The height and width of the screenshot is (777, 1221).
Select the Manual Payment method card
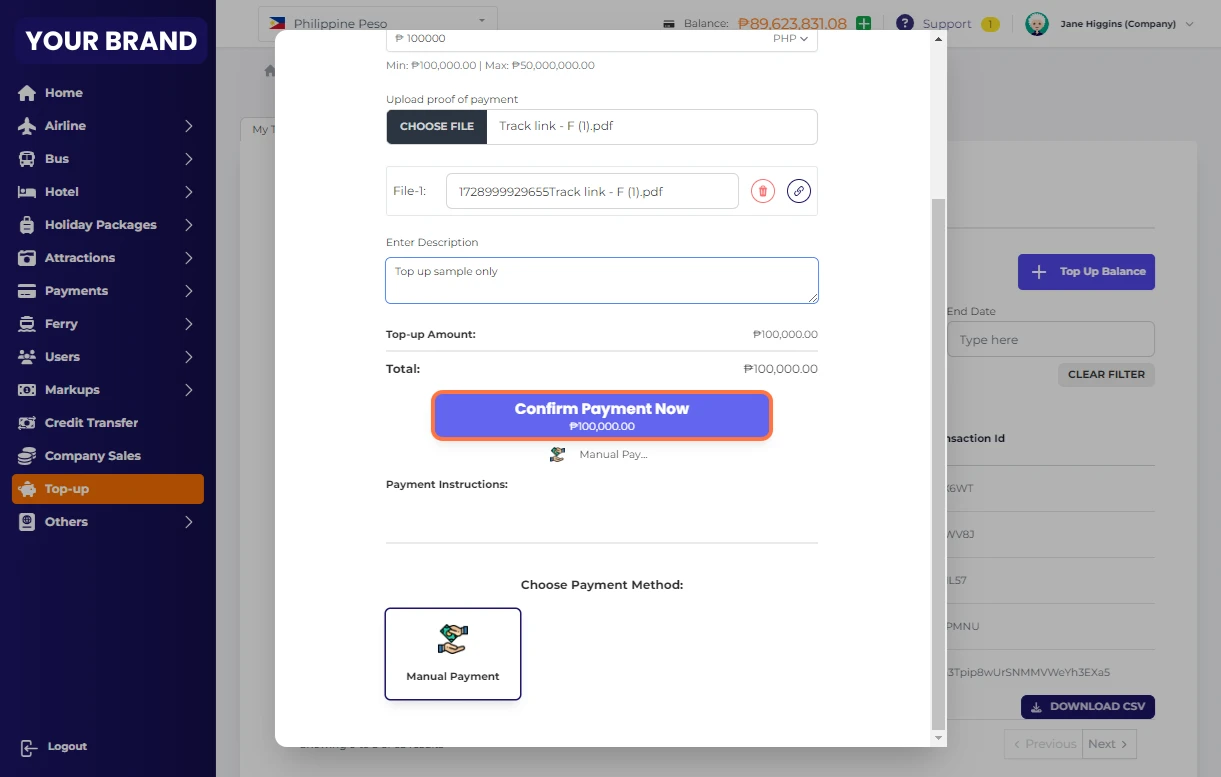[x=453, y=654]
